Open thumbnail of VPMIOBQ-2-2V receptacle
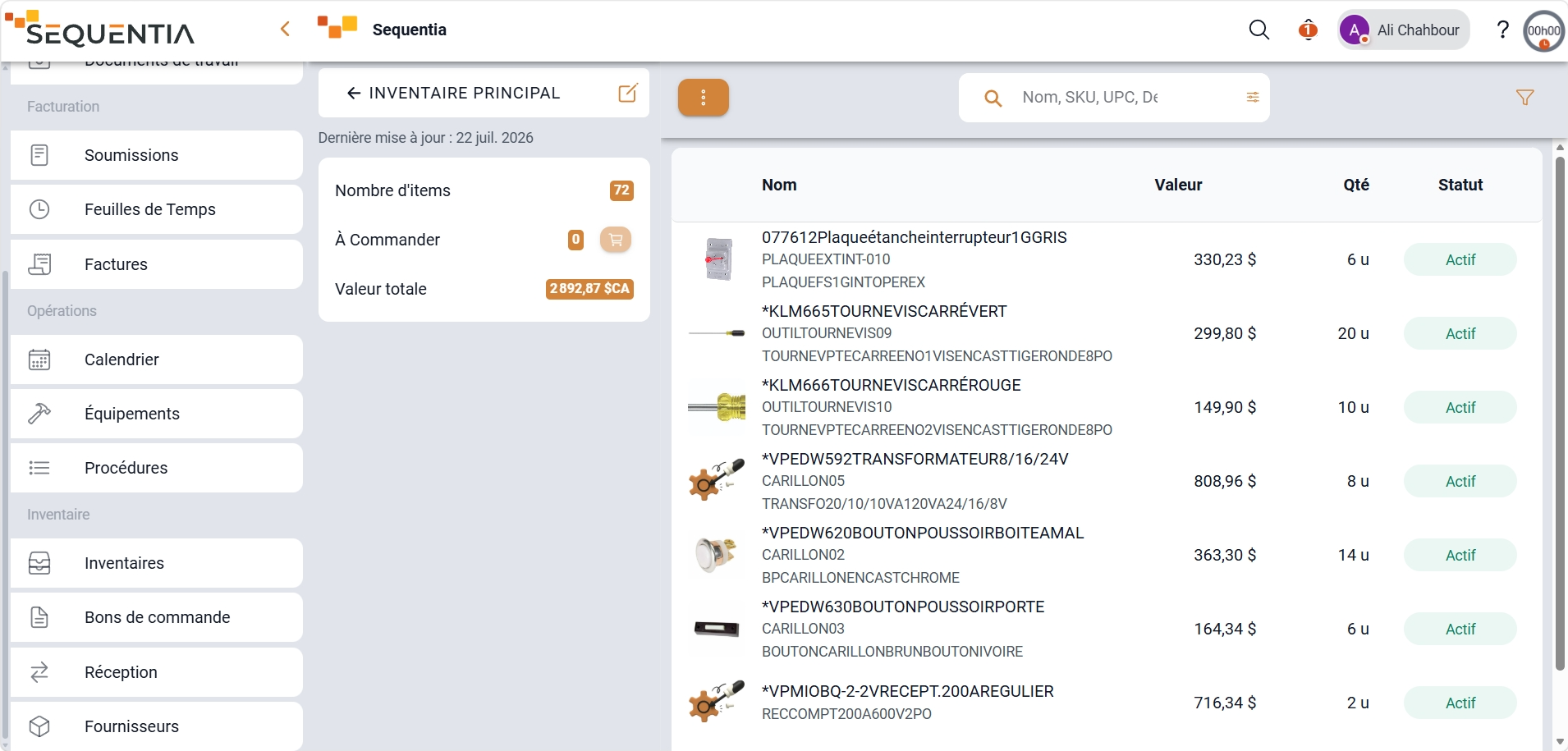 tap(717, 702)
